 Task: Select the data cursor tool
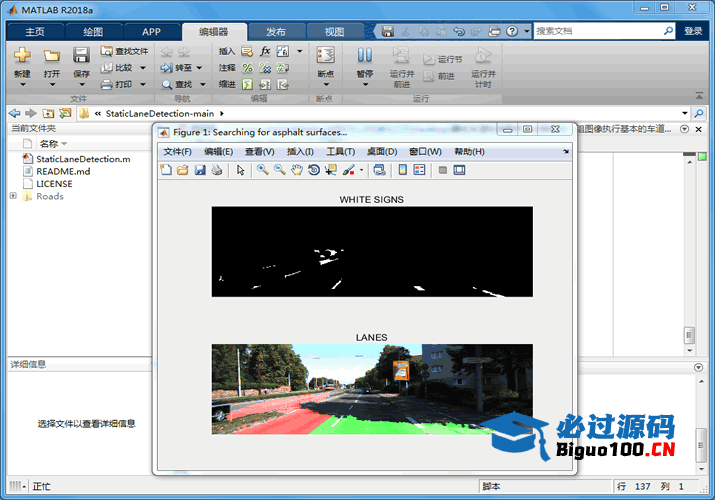click(x=330, y=170)
